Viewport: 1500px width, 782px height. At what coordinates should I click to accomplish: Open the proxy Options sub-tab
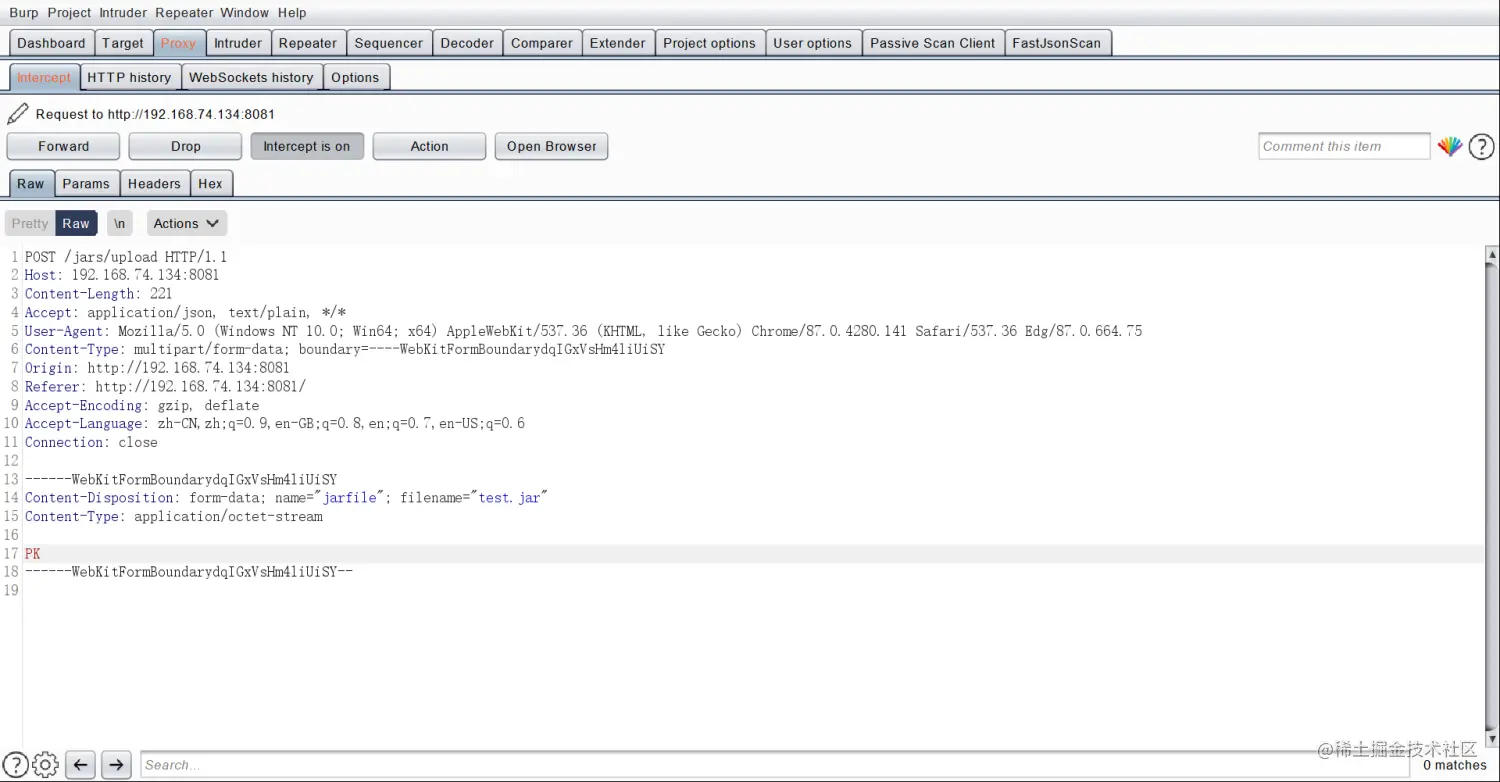355,77
